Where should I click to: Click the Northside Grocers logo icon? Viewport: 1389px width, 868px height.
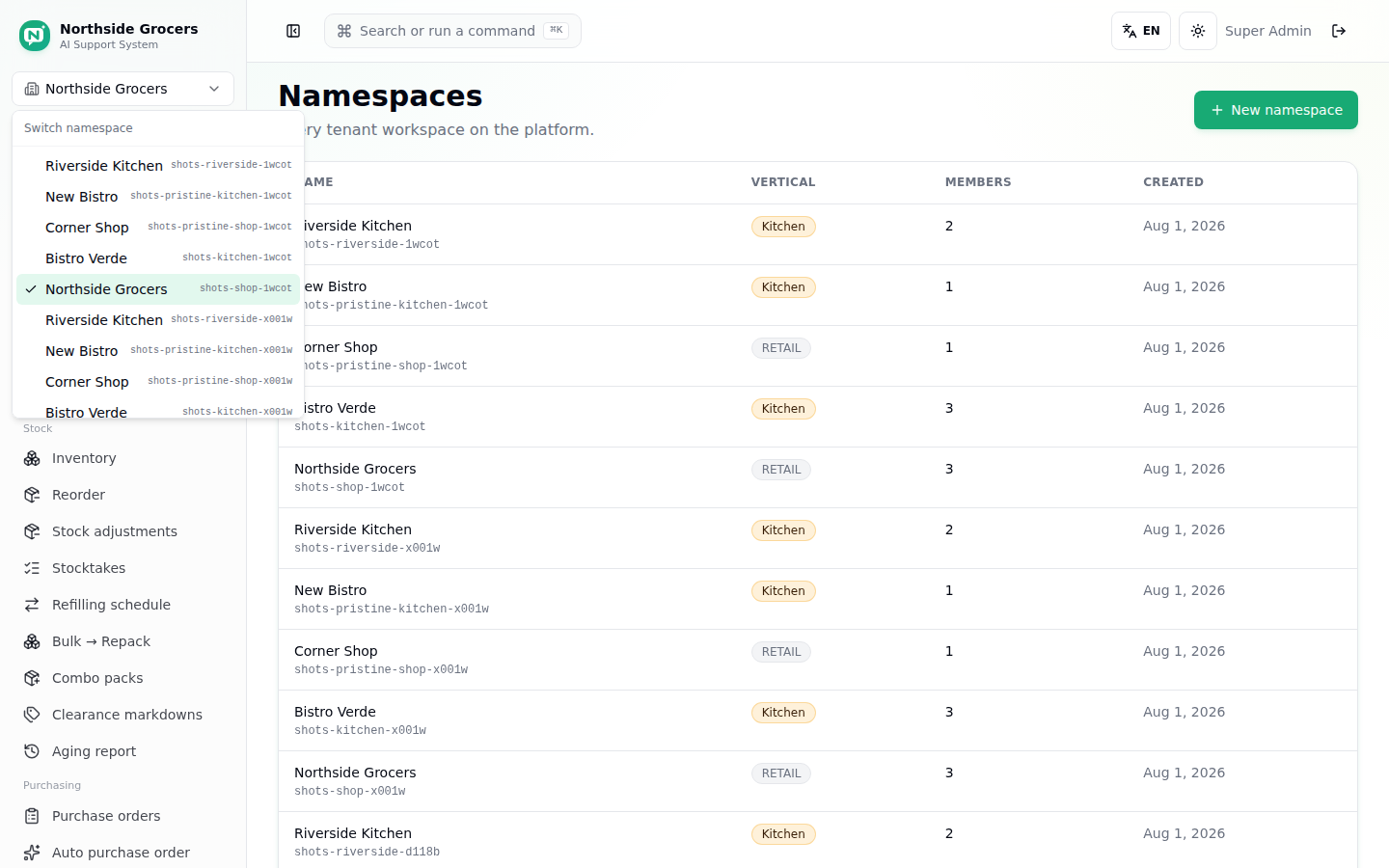click(35, 36)
